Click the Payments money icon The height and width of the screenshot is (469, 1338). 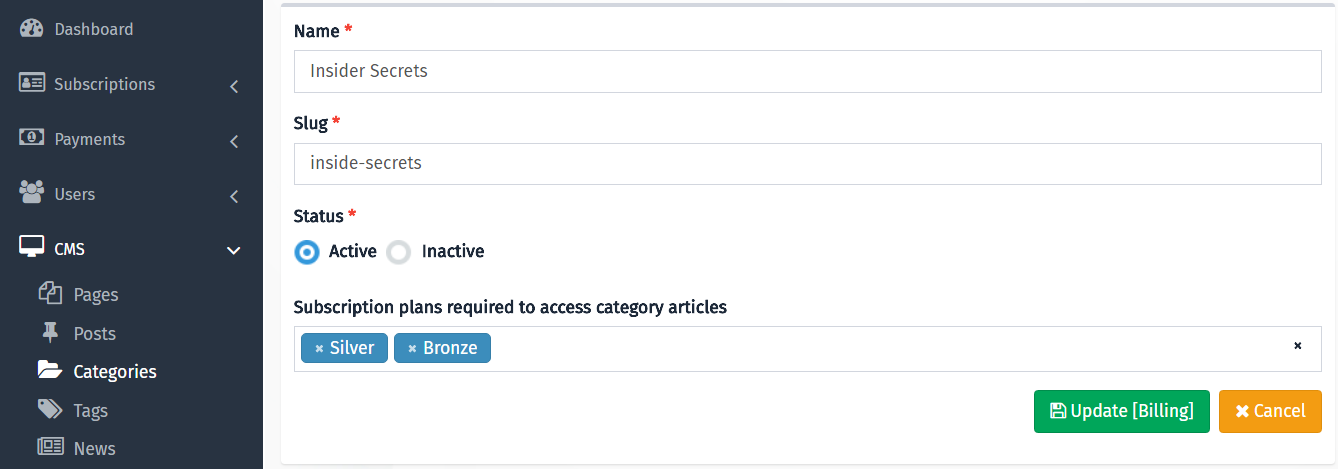32,138
